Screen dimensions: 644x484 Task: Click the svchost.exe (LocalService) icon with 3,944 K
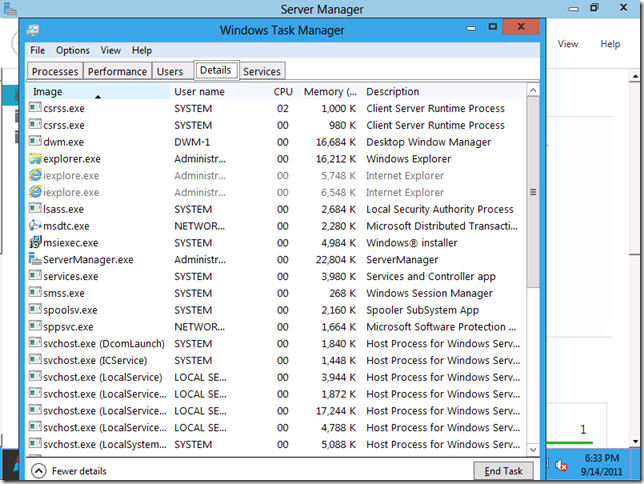[35, 376]
